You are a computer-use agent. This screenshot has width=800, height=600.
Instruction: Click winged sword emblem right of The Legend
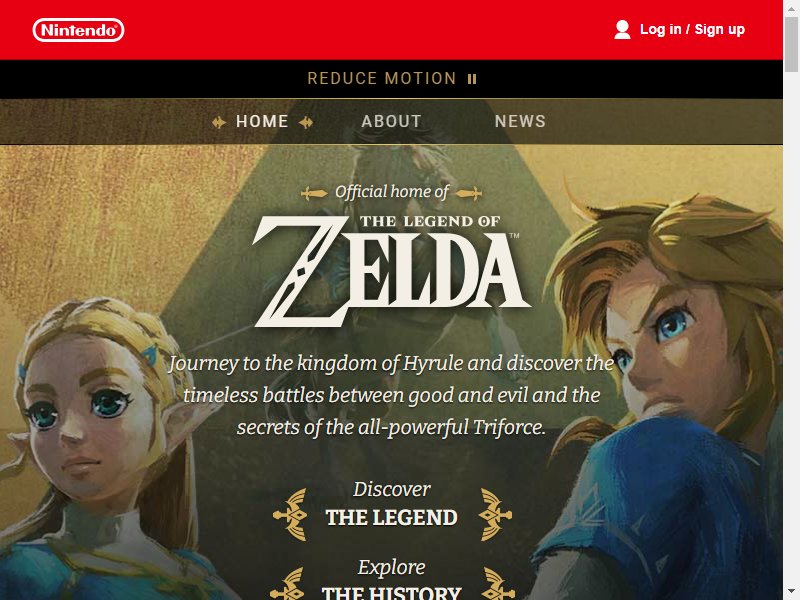click(495, 514)
